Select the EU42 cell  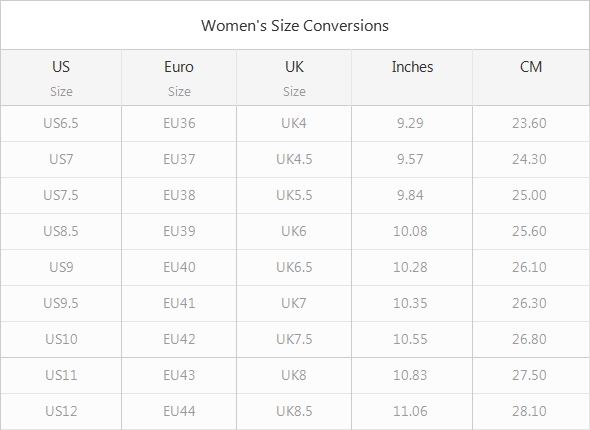pyautogui.click(x=179, y=339)
